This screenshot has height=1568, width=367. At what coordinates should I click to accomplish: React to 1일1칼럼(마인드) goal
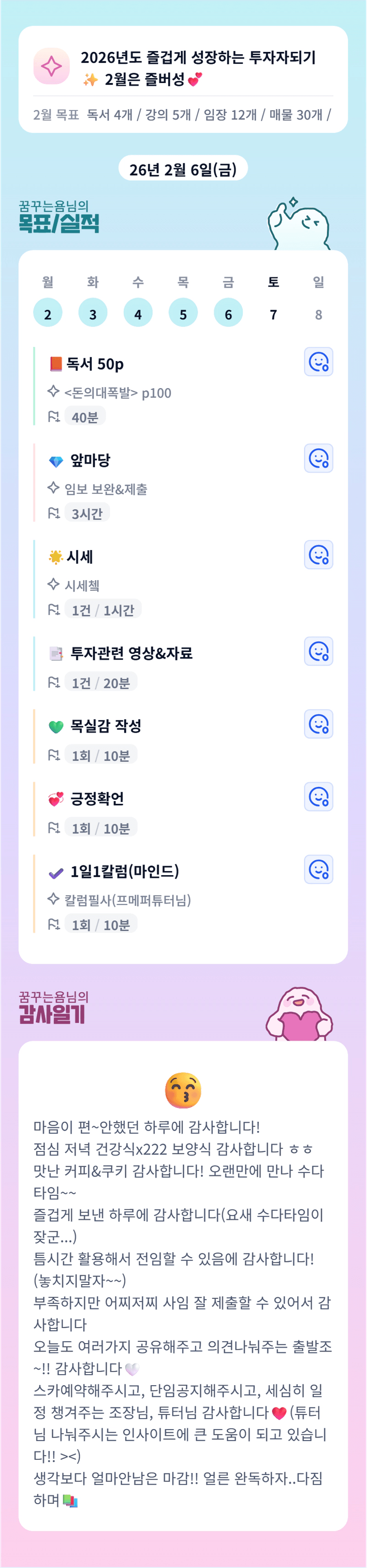pyautogui.click(x=318, y=869)
